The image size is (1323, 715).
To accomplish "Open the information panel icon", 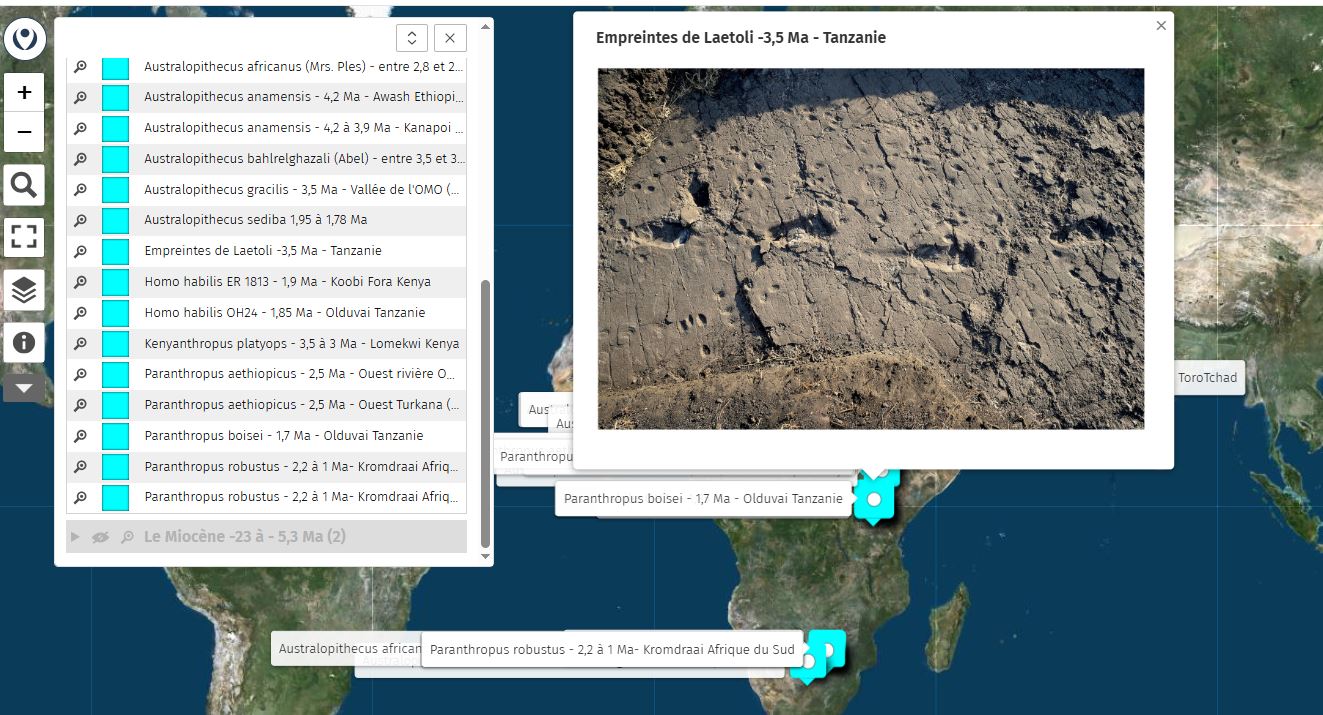I will tap(24, 343).
